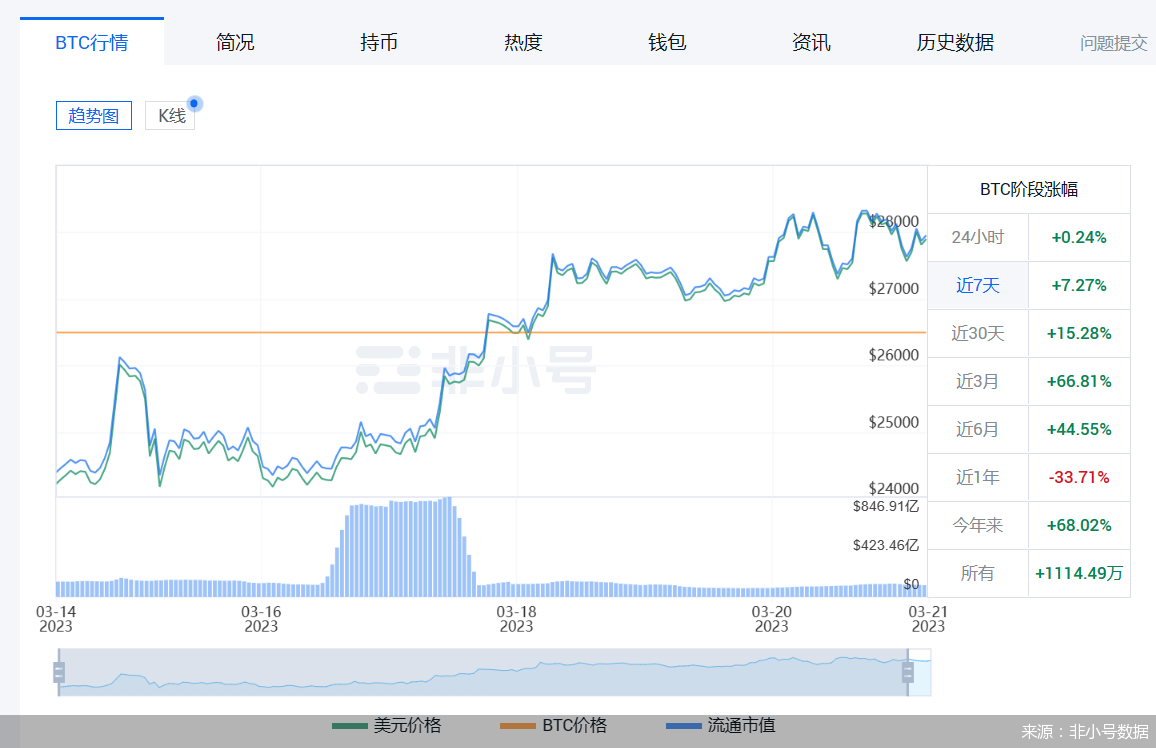Screen dimensions: 1156x748
Task: Switch to the 持币 tab
Action: [378, 42]
